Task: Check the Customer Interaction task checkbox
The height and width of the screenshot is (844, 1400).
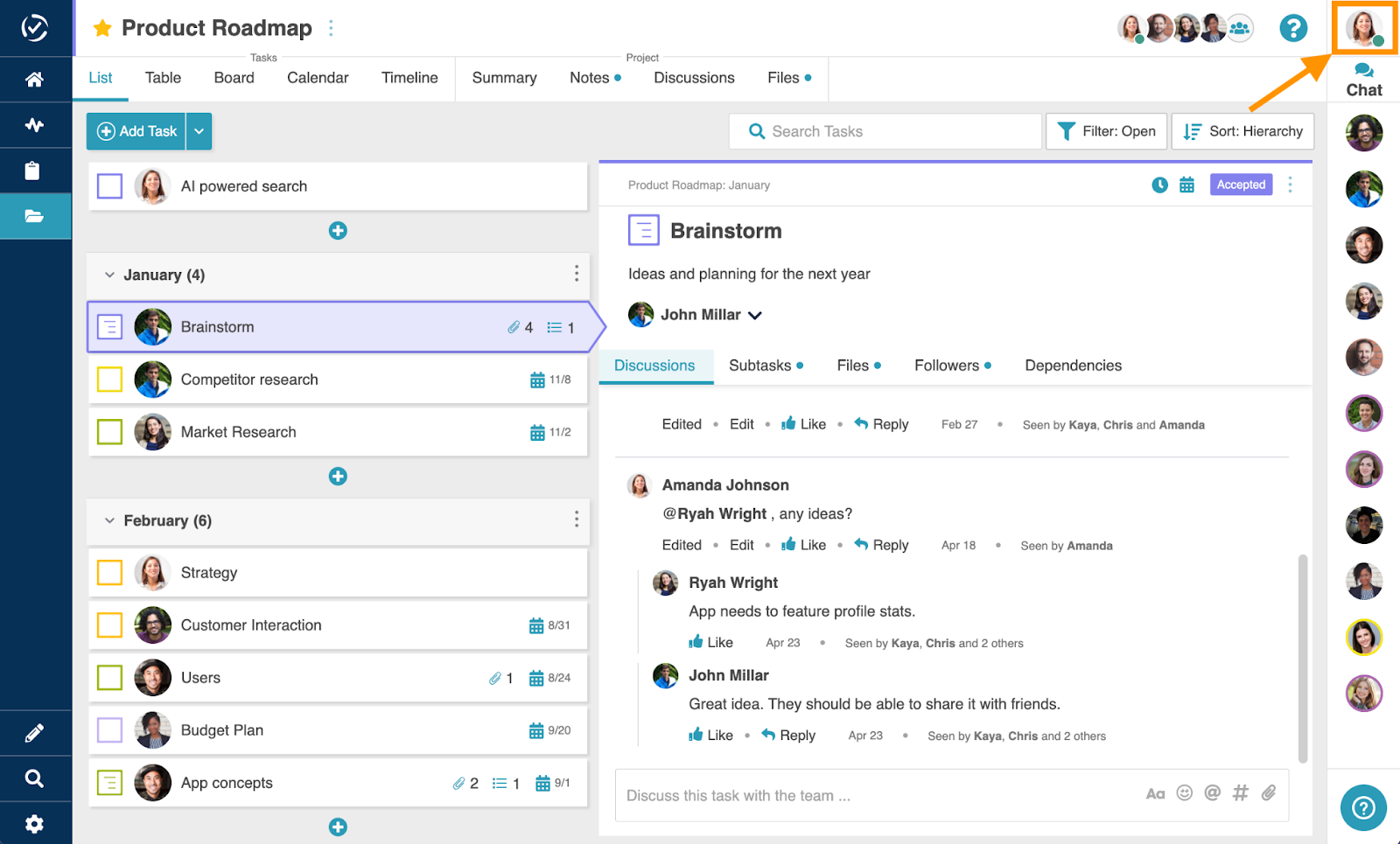Action: tap(109, 625)
